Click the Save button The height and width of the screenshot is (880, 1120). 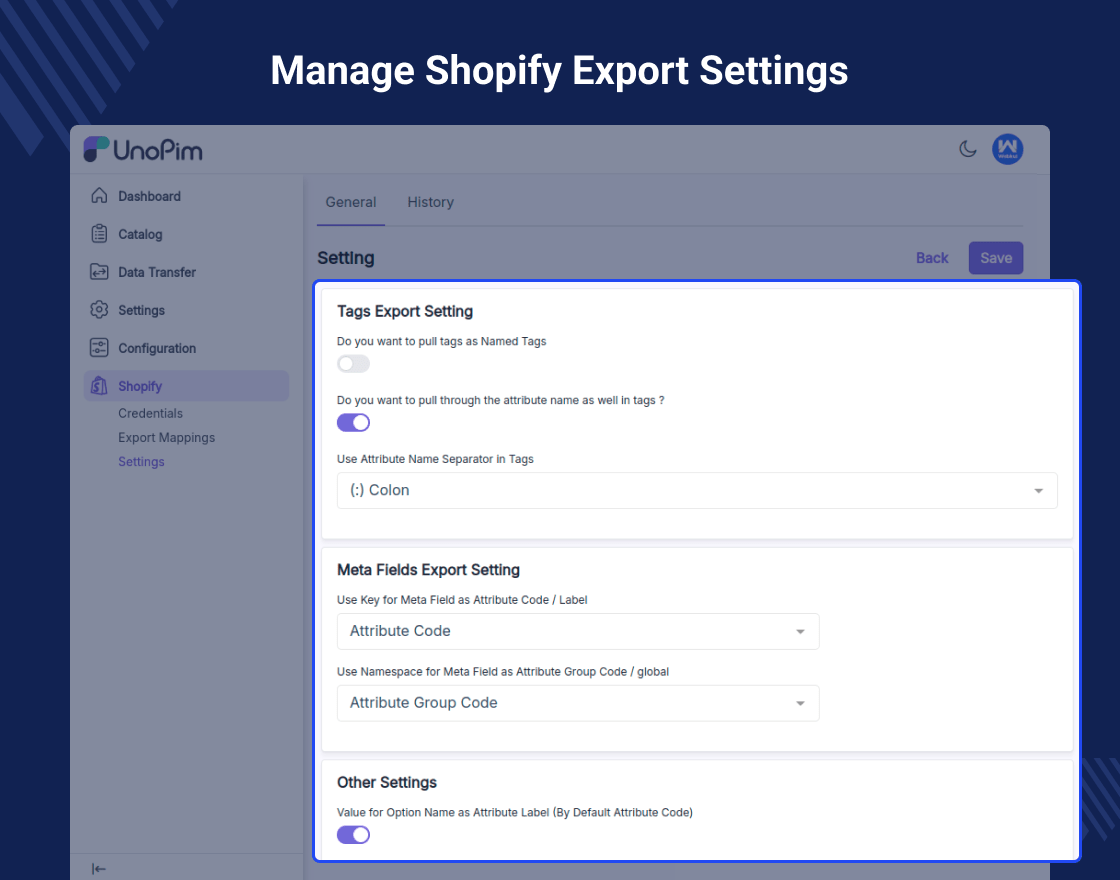[996, 258]
